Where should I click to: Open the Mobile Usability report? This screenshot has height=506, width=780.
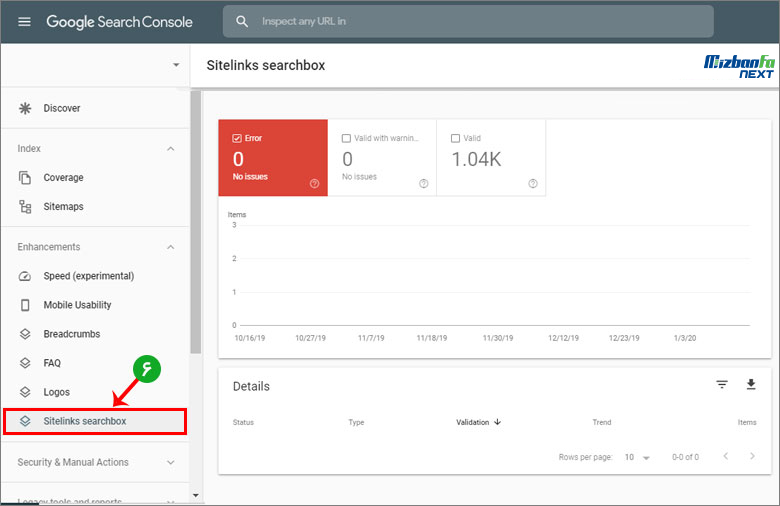[77, 305]
